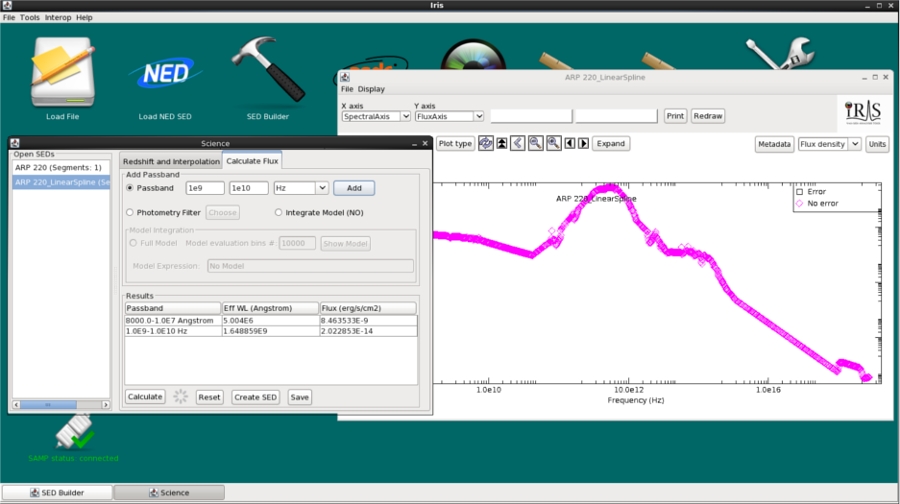Open the Tools menu
900x504 pixels.
(x=30, y=17)
